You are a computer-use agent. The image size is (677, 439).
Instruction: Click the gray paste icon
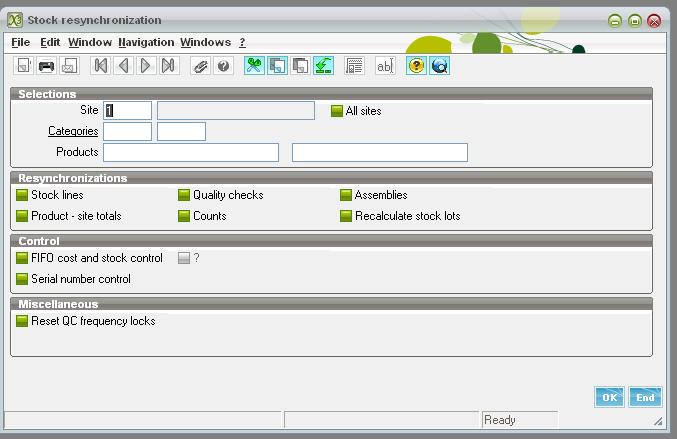pos(300,66)
